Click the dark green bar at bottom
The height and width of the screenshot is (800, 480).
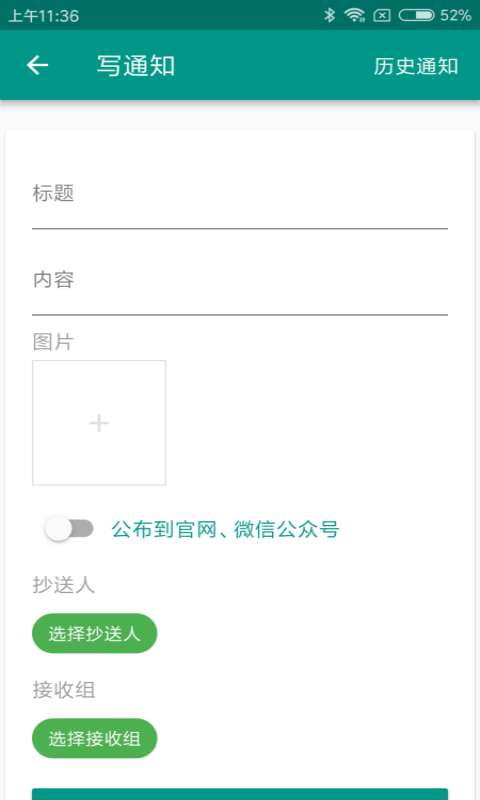pos(240,794)
